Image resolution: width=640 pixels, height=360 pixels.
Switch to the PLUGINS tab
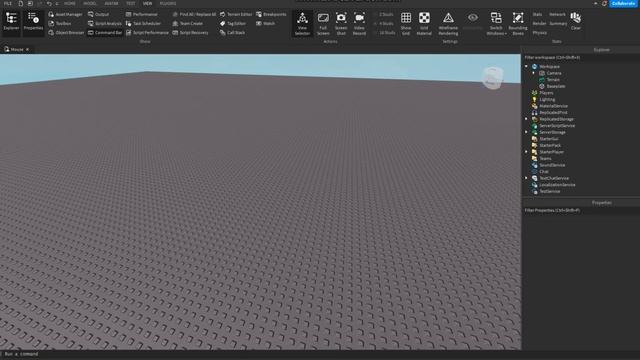click(x=168, y=3)
